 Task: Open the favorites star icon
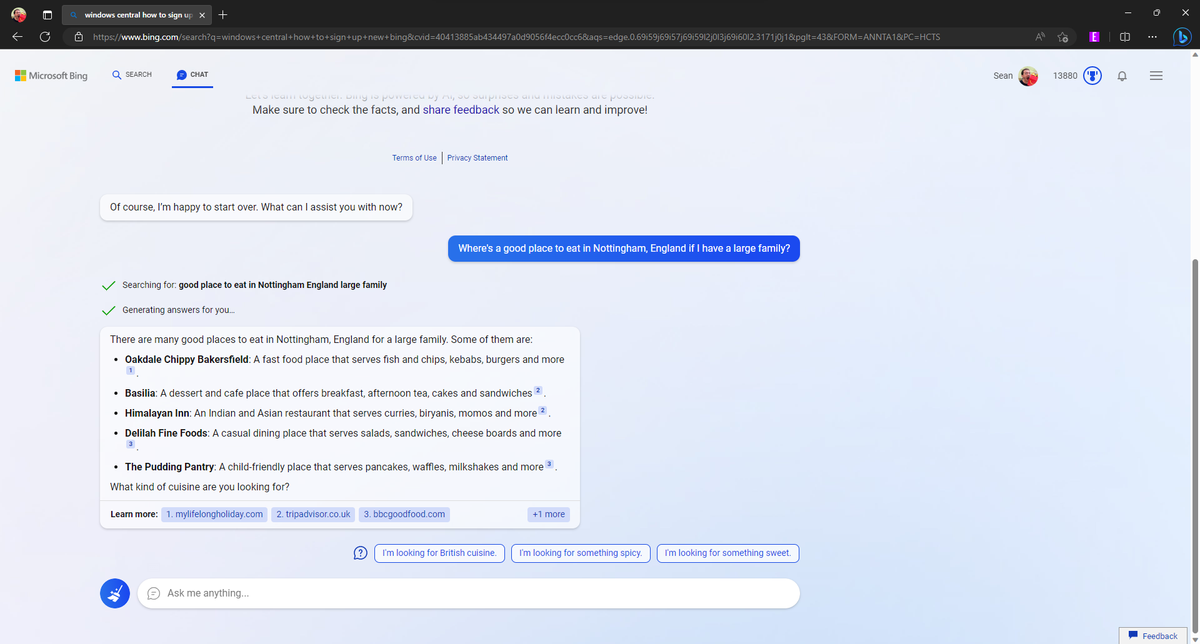point(1063,37)
